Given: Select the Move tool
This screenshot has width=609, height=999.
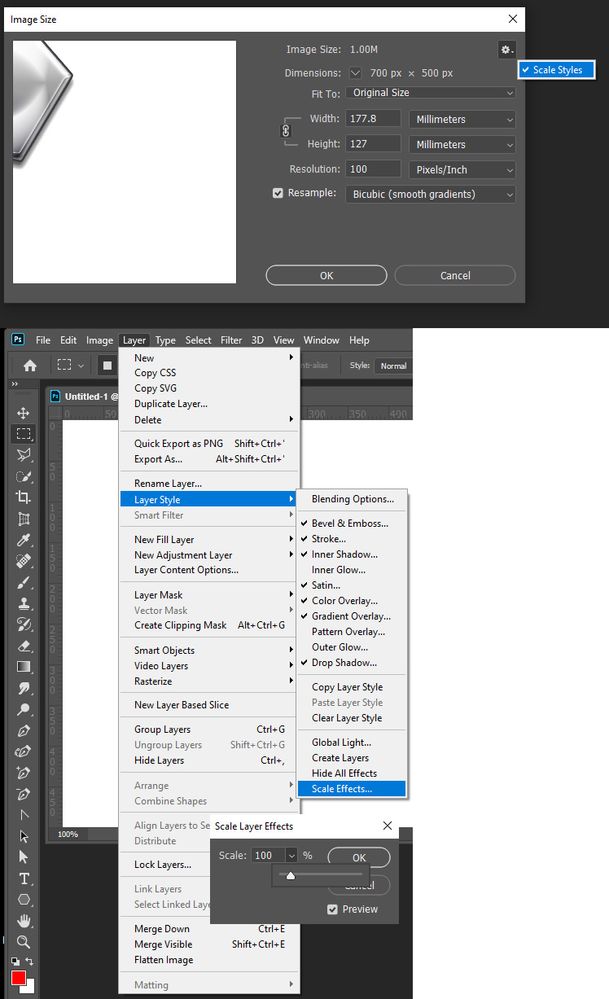Looking at the screenshot, I should tap(24, 413).
